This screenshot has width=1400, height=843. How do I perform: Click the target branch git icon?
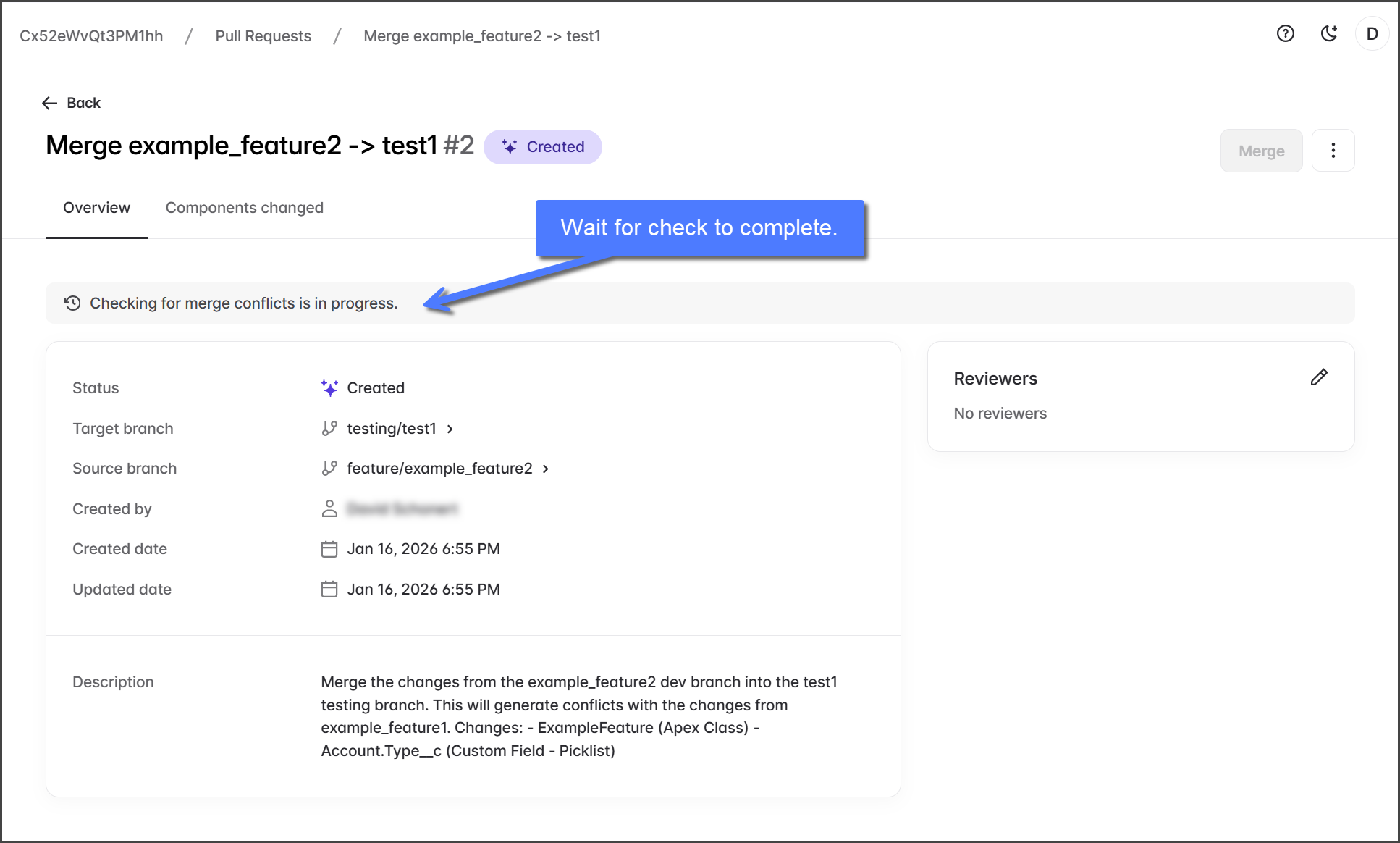(329, 429)
